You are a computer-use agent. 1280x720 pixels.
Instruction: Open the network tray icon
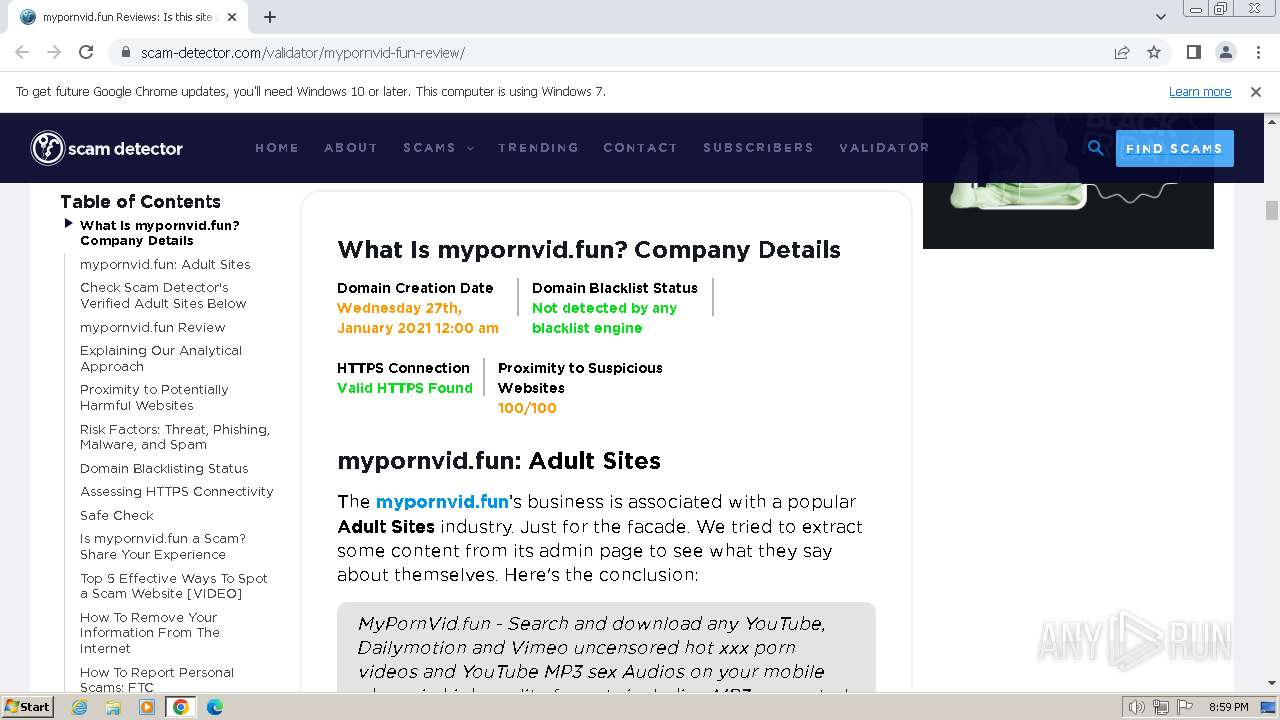click(1161, 707)
